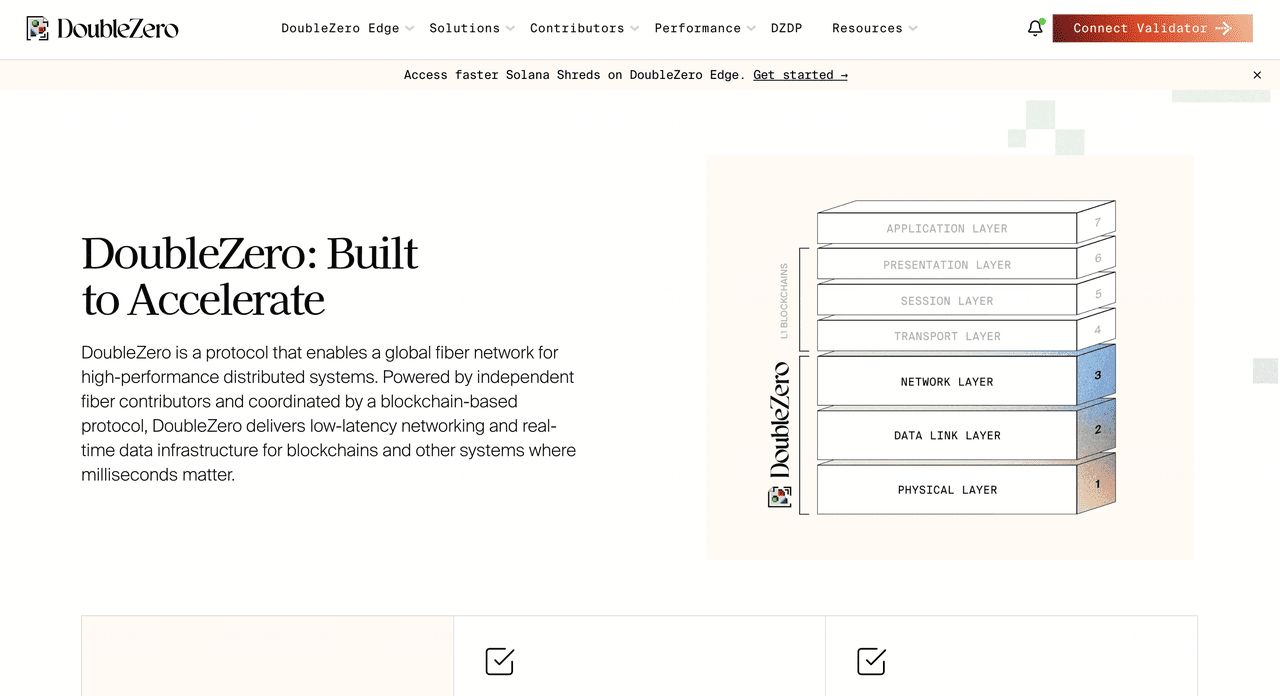This screenshot has width=1280, height=696.
Task: Open the DoubleZero Edge menu
Action: coord(340,28)
